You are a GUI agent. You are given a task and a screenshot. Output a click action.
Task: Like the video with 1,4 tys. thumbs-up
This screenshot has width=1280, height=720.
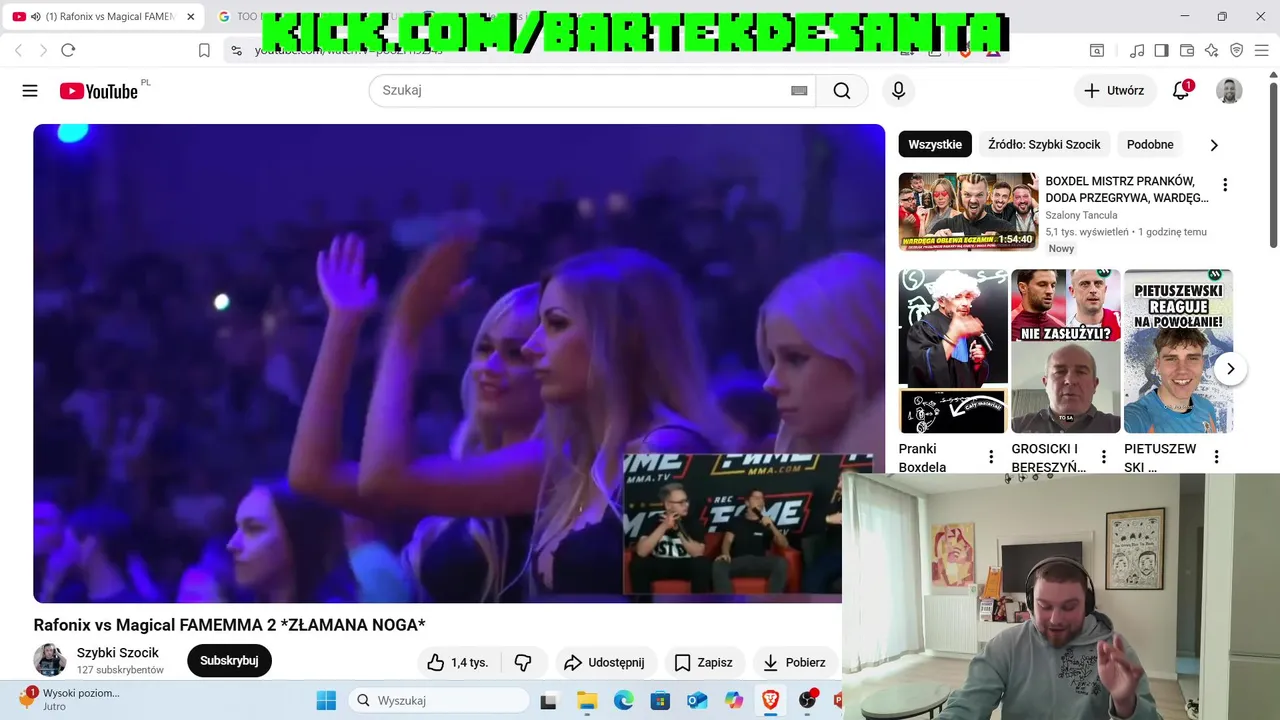458,662
